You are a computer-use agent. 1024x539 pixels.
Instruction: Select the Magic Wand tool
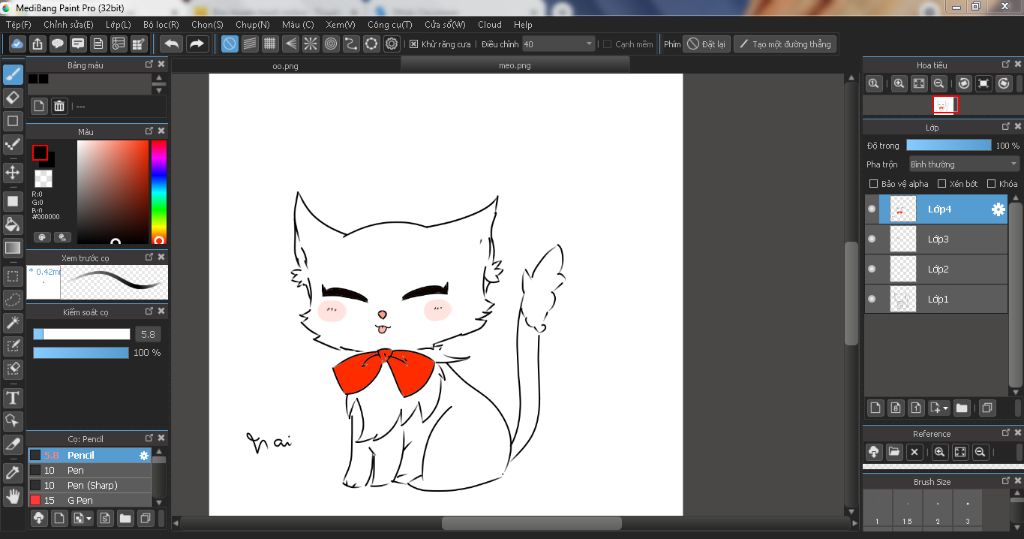[13, 323]
